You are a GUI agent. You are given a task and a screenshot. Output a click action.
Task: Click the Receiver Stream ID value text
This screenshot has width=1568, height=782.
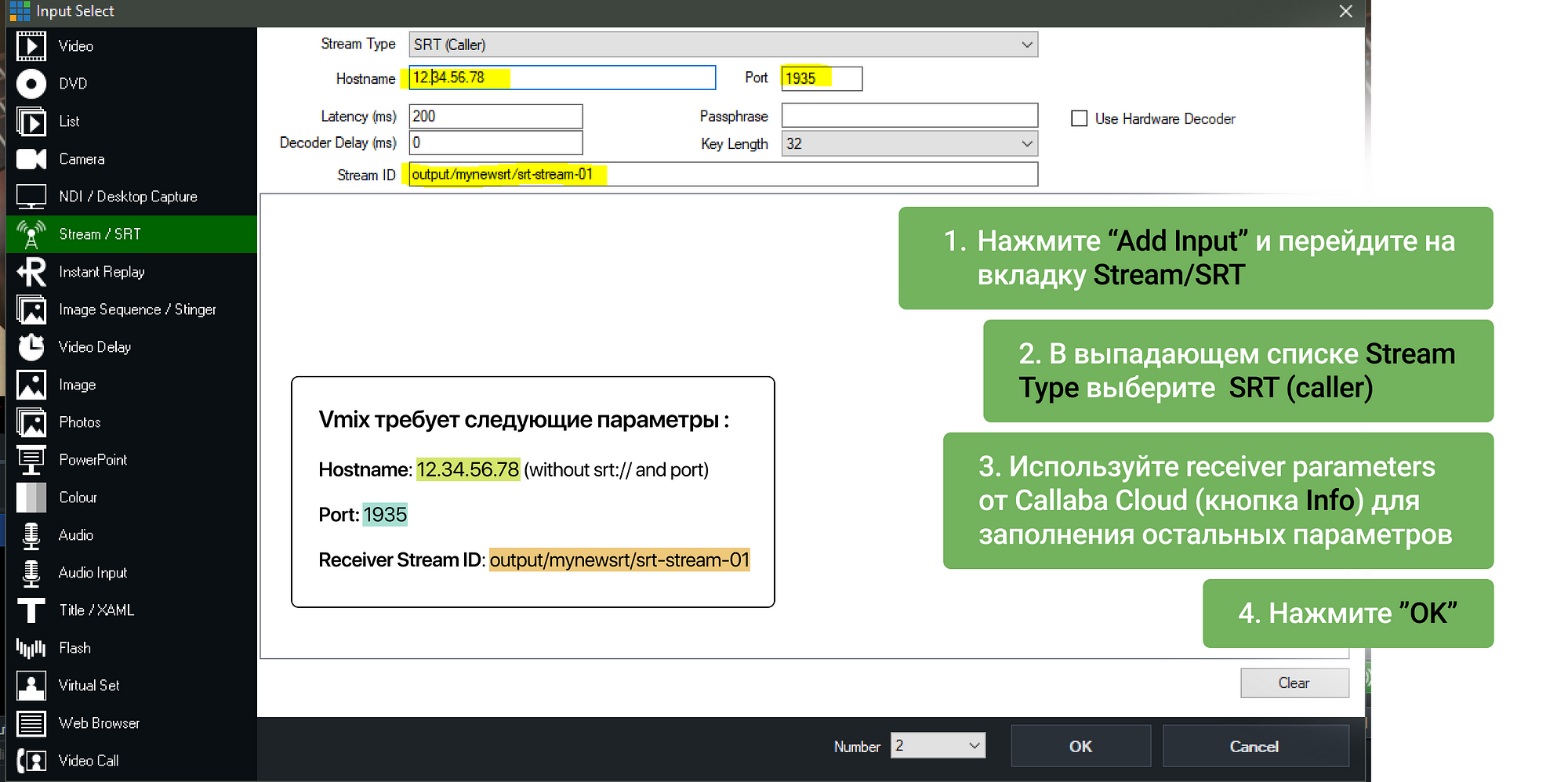pyautogui.click(x=619, y=560)
